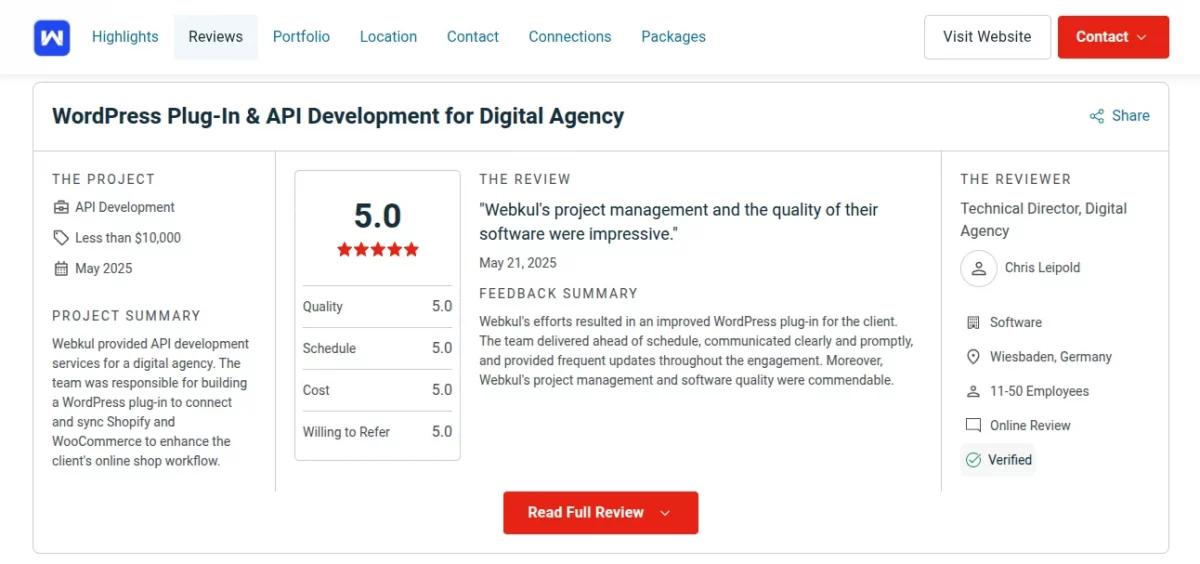Viewport: 1200px width, 564px height.
Task: Click the overall 5.0 score
Action: [x=378, y=216]
